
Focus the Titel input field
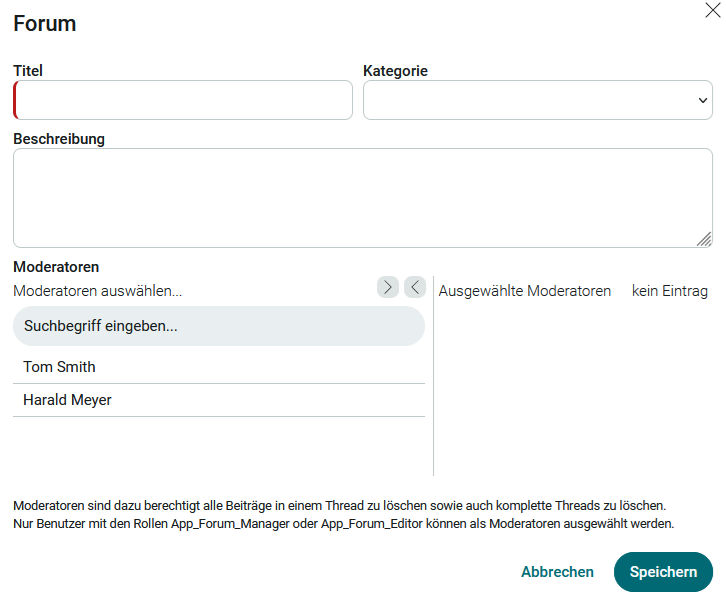click(184, 100)
